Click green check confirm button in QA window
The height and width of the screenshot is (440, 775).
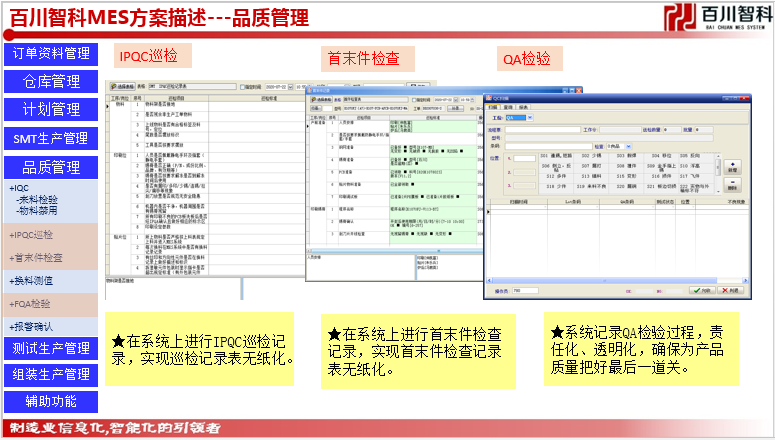tap(702, 291)
